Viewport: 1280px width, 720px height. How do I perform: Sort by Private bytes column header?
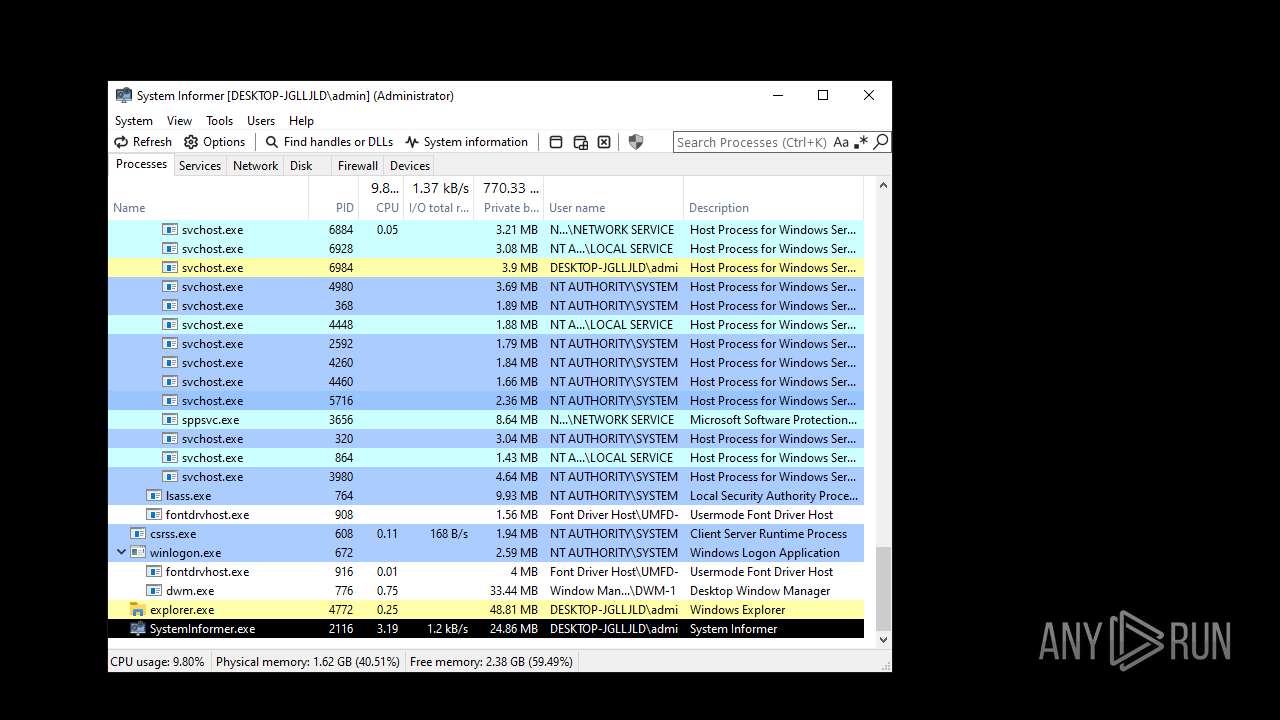tap(509, 198)
